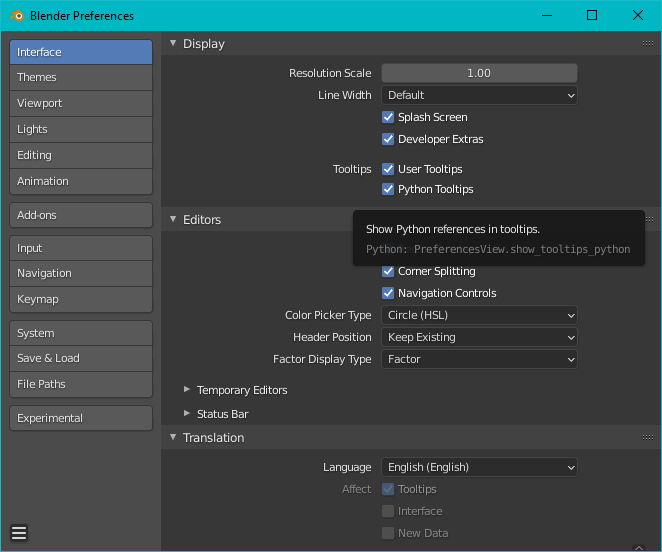
Task: Collapse the Editors panel
Action: point(173,219)
